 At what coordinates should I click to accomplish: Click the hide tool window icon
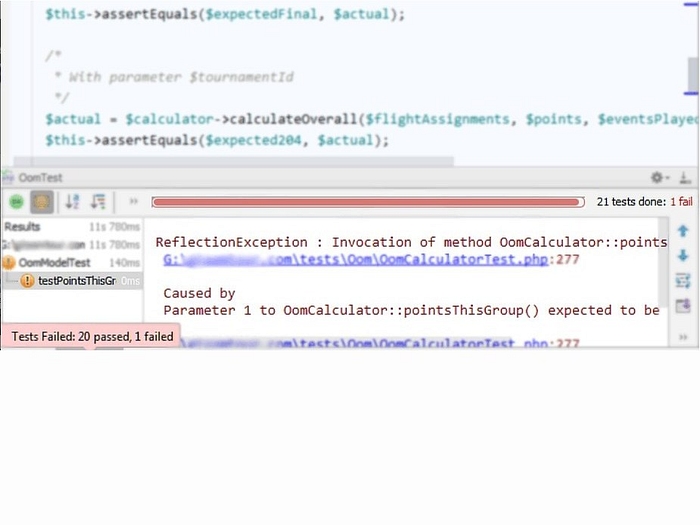[x=684, y=177]
